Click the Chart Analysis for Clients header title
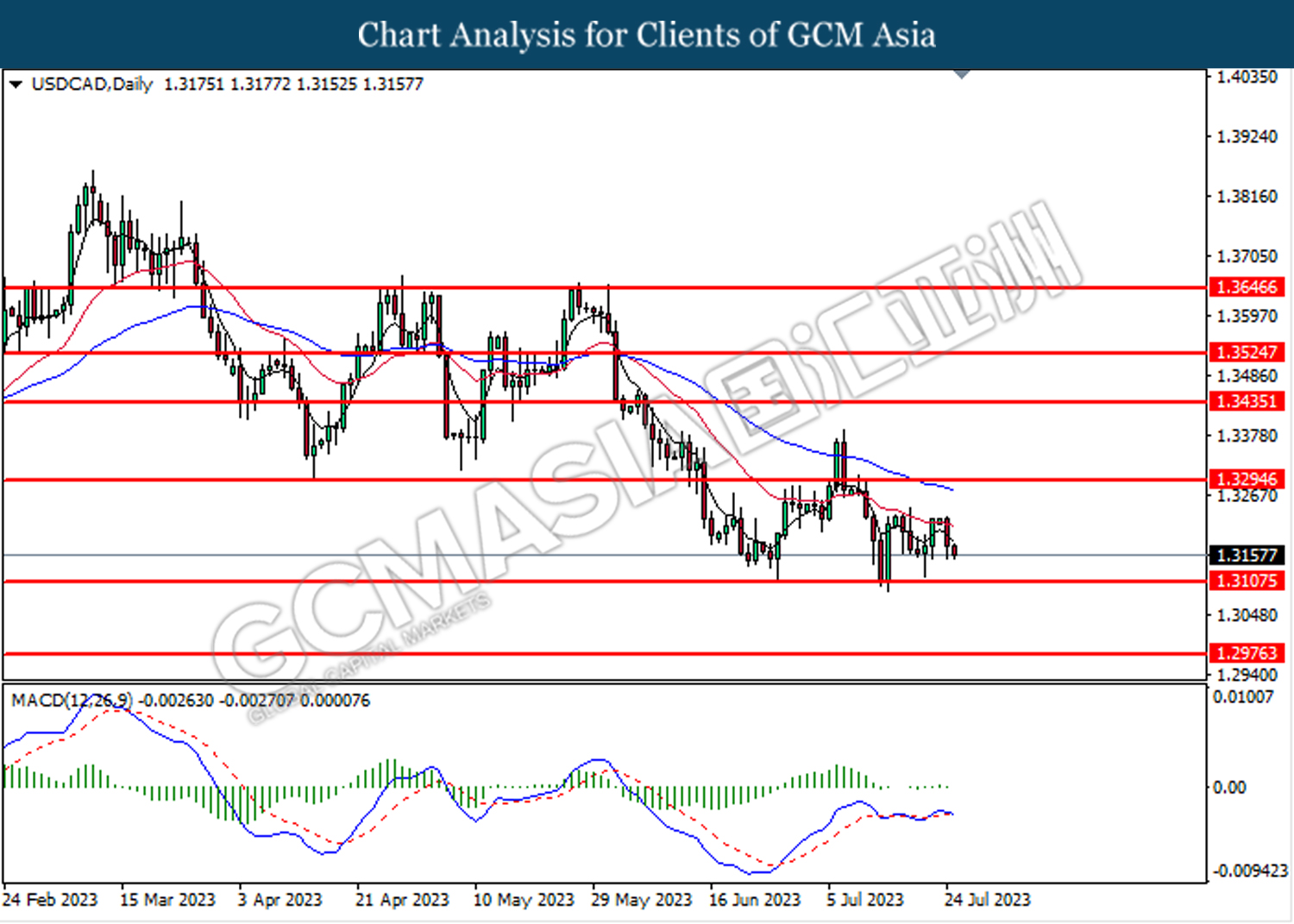 coord(647,35)
